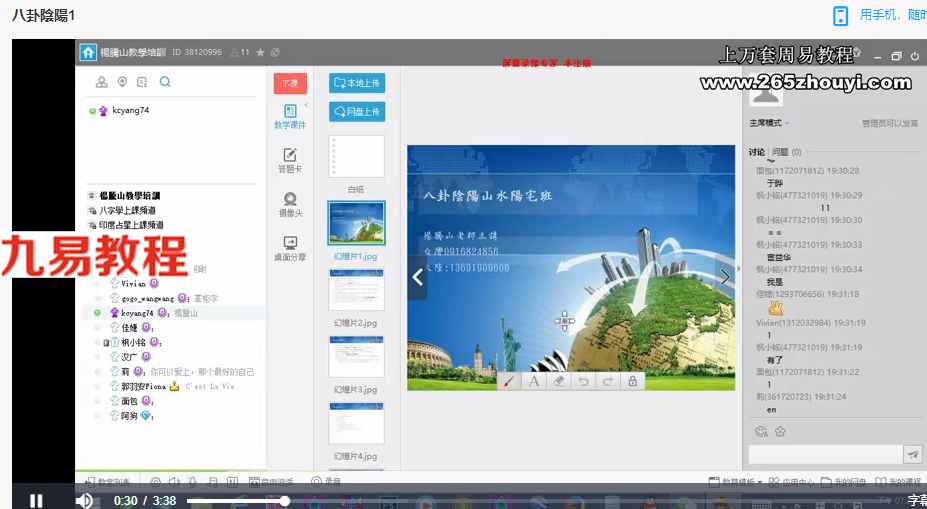Open the search magnifier icon
This screenshot has width=927, height=509.
point(165,82)
